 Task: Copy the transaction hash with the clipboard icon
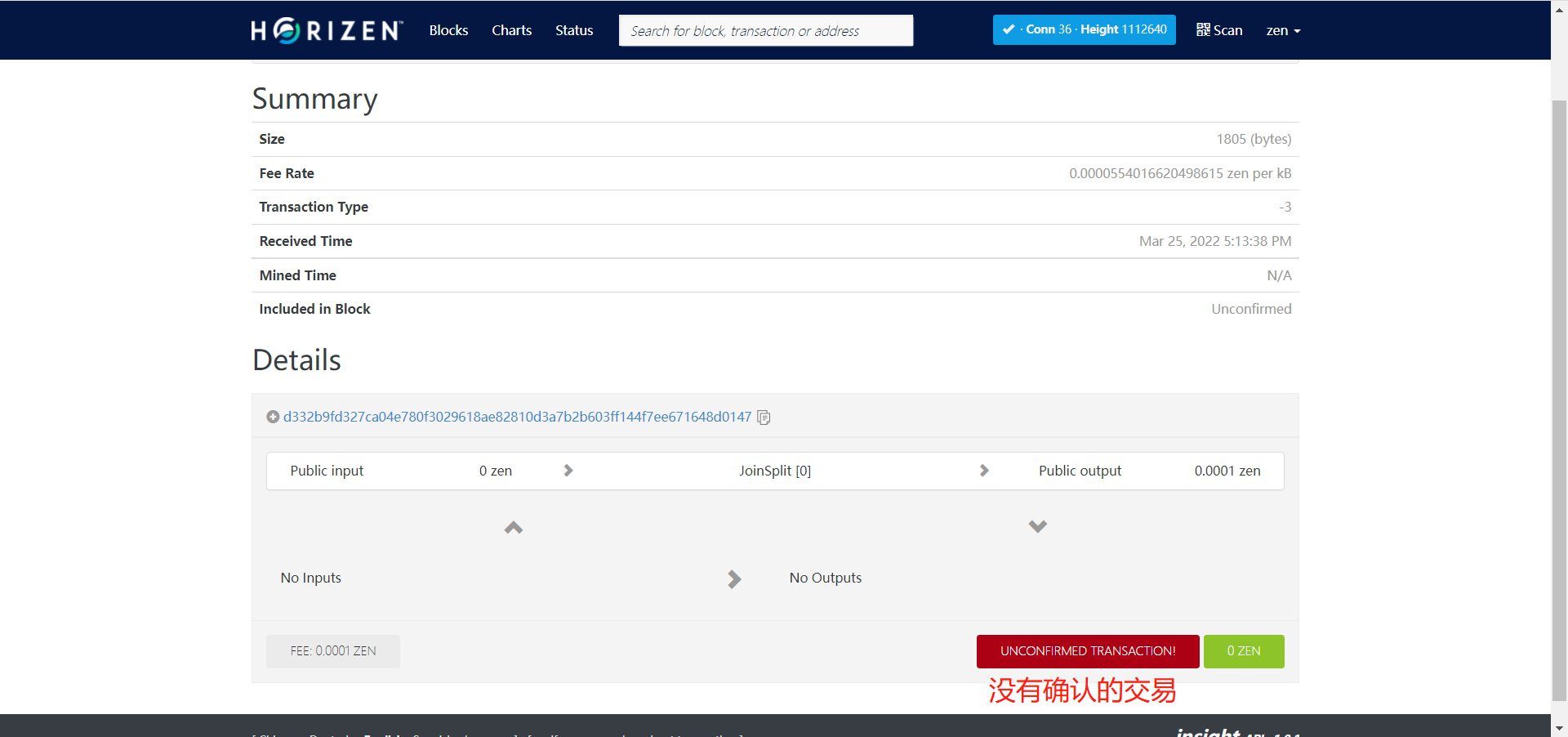tap(764, 418)
